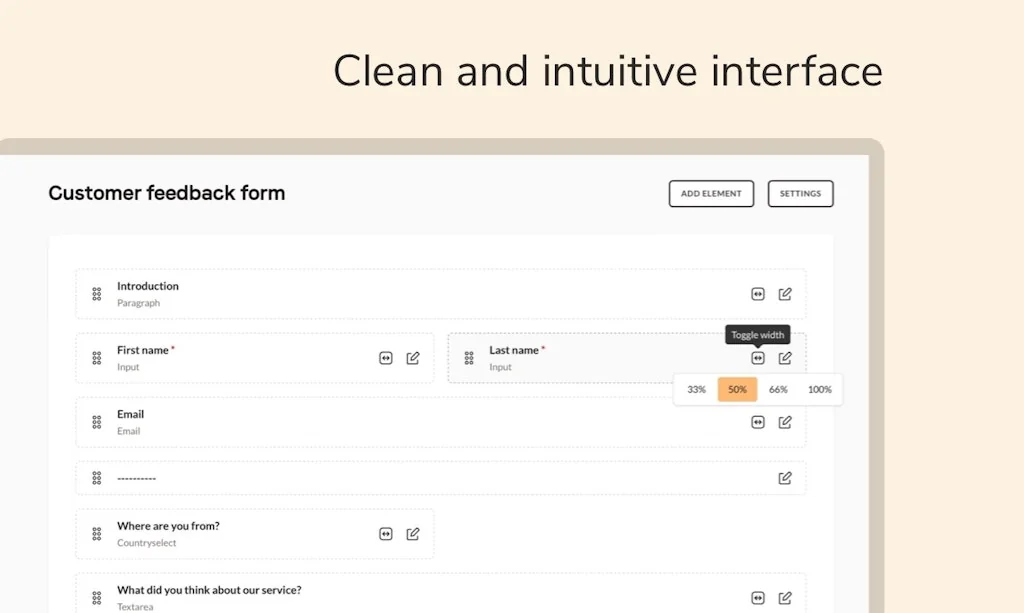Open width toggle for 'Where are you from?'
This screenshot has height=613, width=1024.
click(386, 533)
